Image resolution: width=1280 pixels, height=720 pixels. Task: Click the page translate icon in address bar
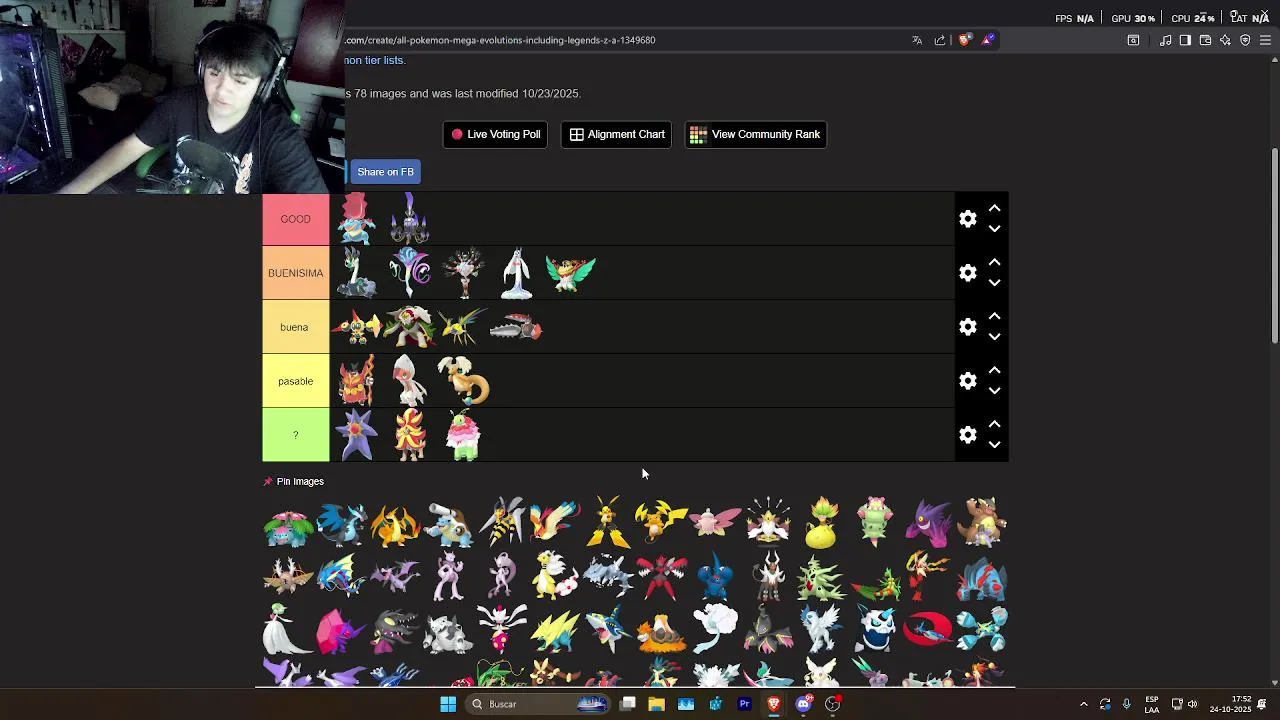click(x=917, y=40)
